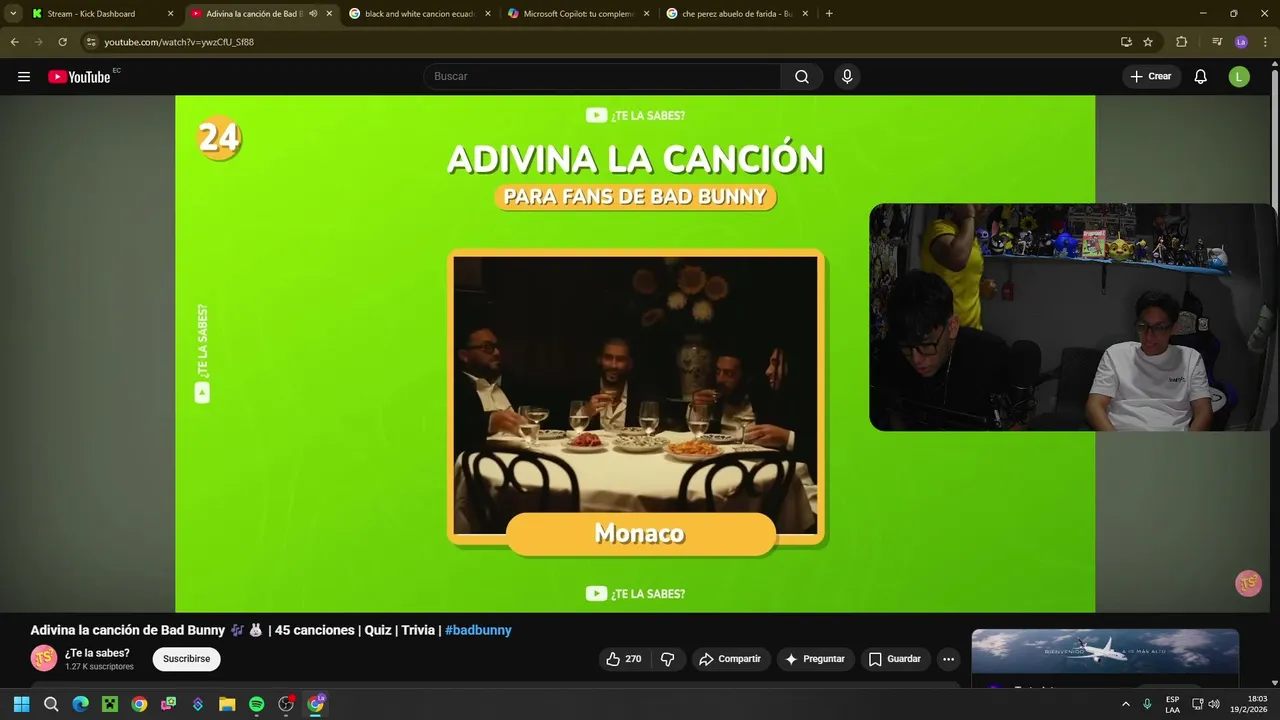Launch Spotify from taskbar
The width and height of the screenshot is (1280, 720).
coord(256,704)
